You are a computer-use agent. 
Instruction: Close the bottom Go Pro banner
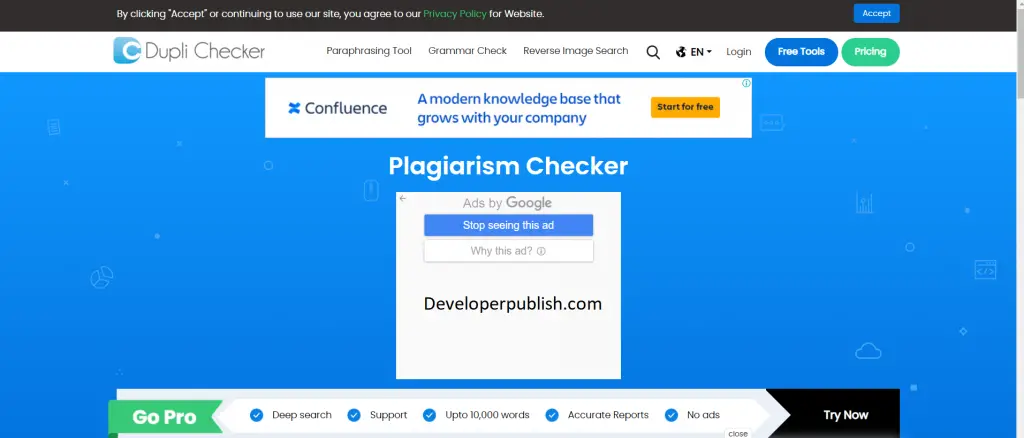(x=738, y=433)
